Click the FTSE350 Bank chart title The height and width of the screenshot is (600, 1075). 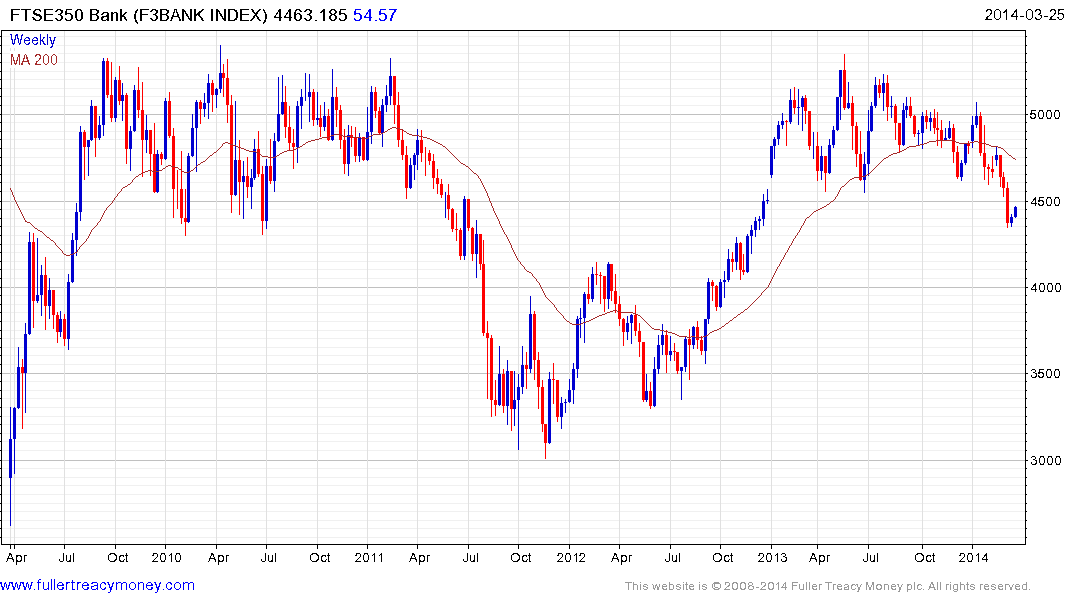(x=138, y=15)
